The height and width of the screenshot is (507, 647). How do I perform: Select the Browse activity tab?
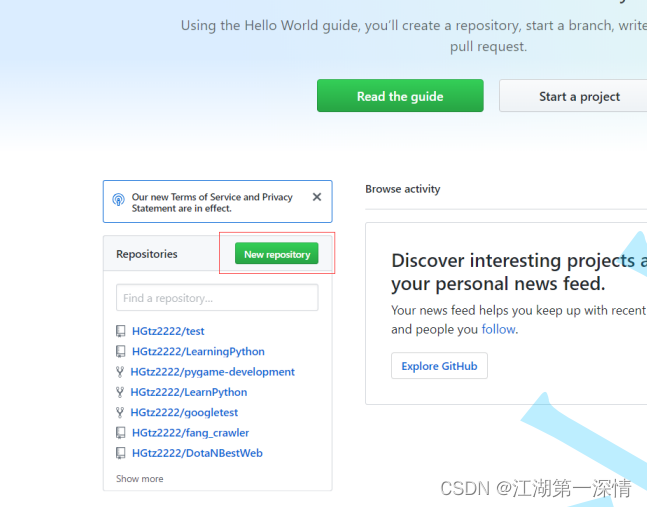pos(402,189)
